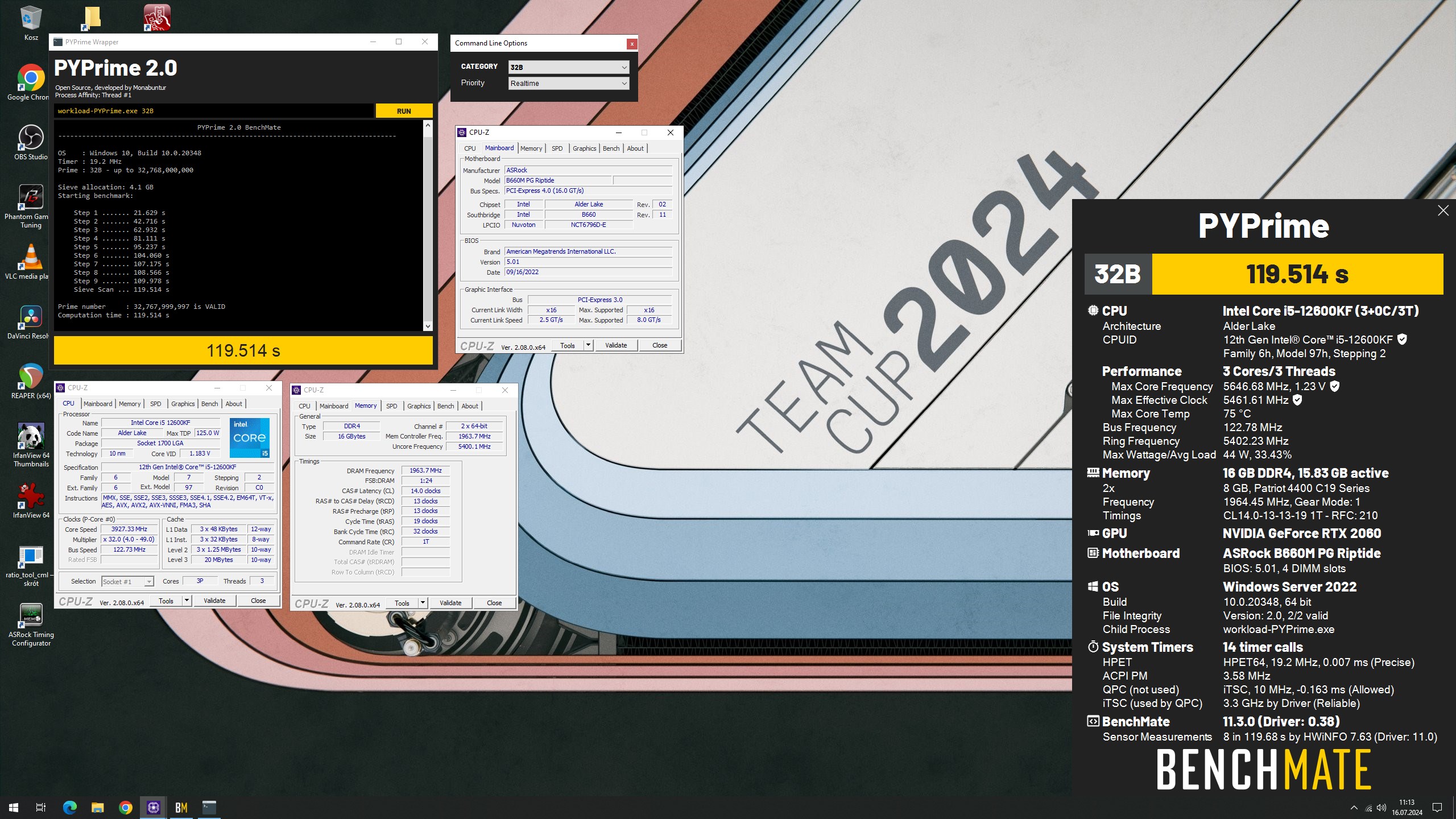Open File Explorer from the taskbar
1456x819 pixels.
click(x=97, y=807)
